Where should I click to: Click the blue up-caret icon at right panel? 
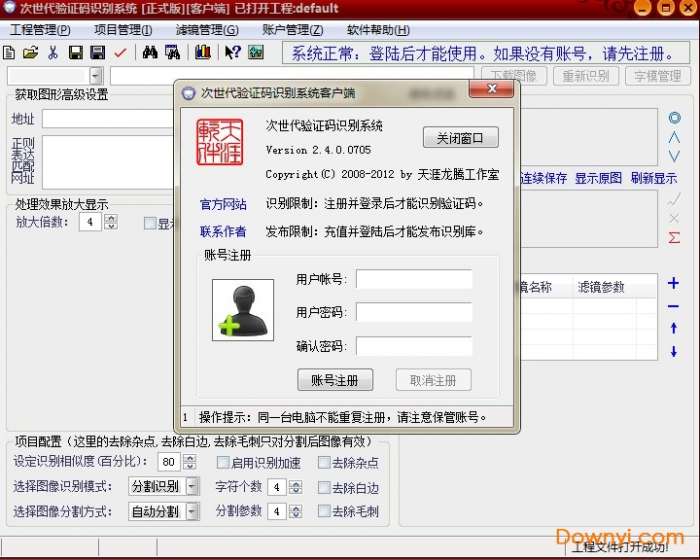click(674, 137)
